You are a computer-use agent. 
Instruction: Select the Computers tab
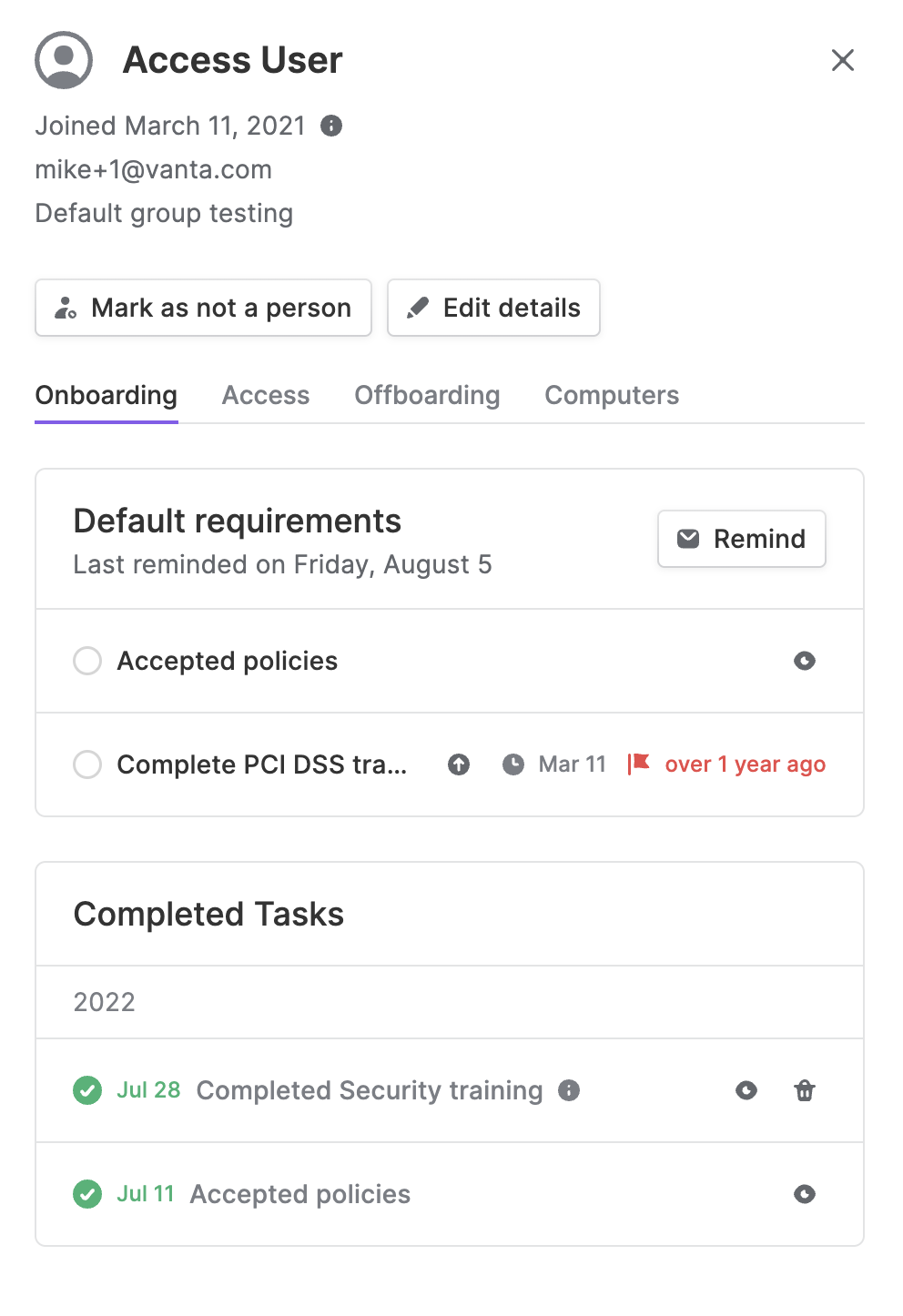pos(612,395)
